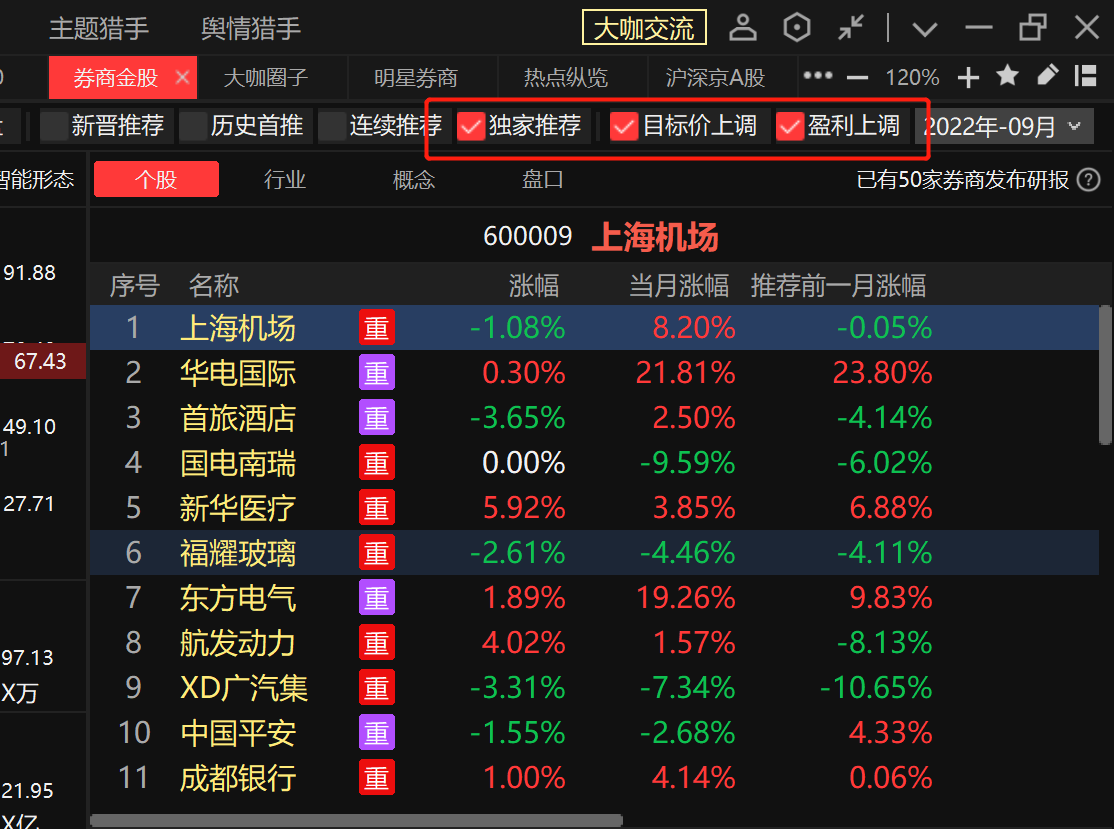Decrease zoom with the minus icon
Image resolution: width=1114 pixels, height=829 pixels.
point(858,77)
